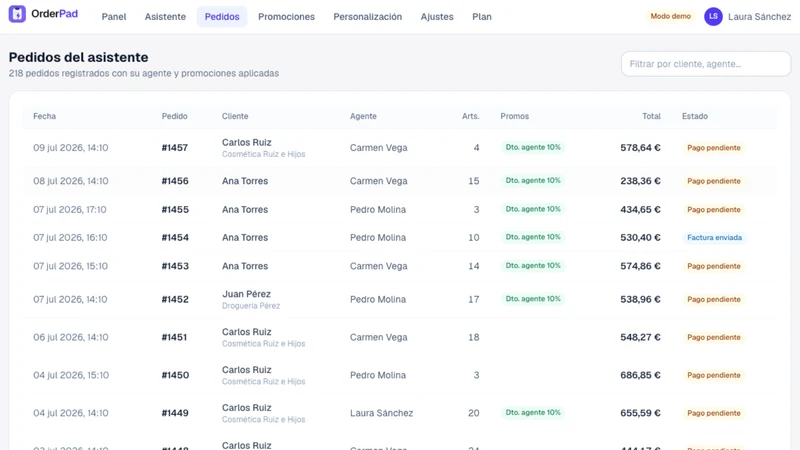The width and height of the screenshot is (800, 450).
Task: Click Pago pendiente badge for order #1457
Action: [x=713, y=147]
